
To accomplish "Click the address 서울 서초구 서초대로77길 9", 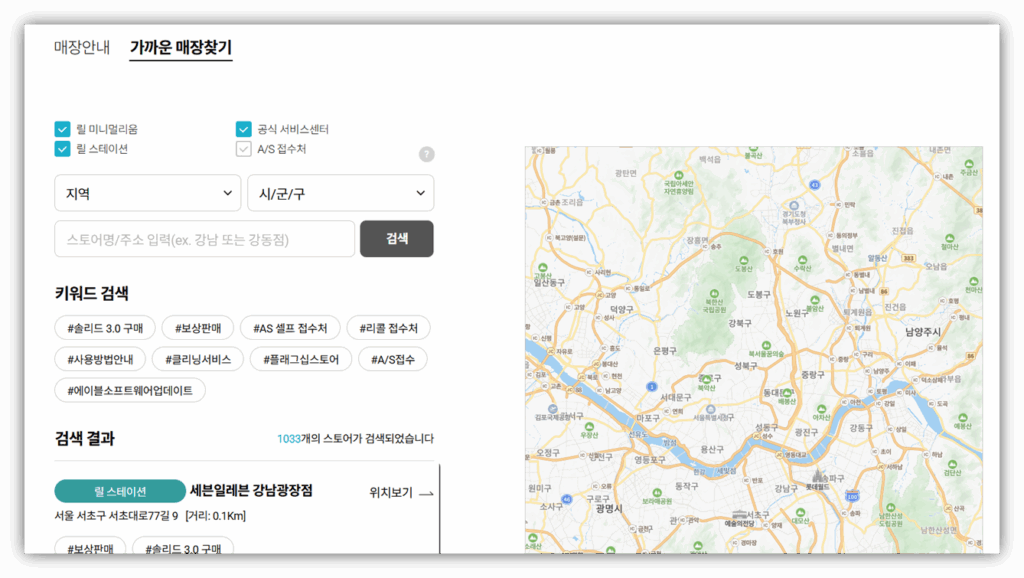I will point(116,516).
